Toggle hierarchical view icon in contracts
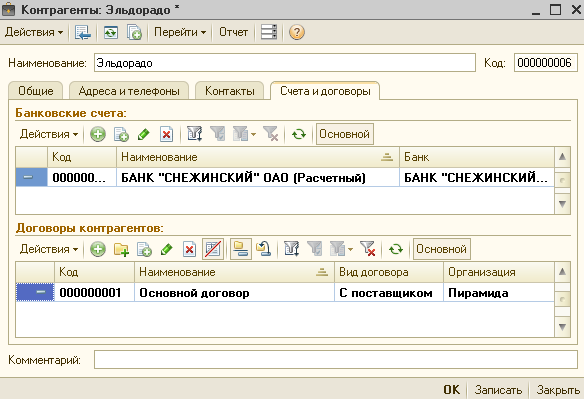This screenshot has height=399, width=584. 241,249
